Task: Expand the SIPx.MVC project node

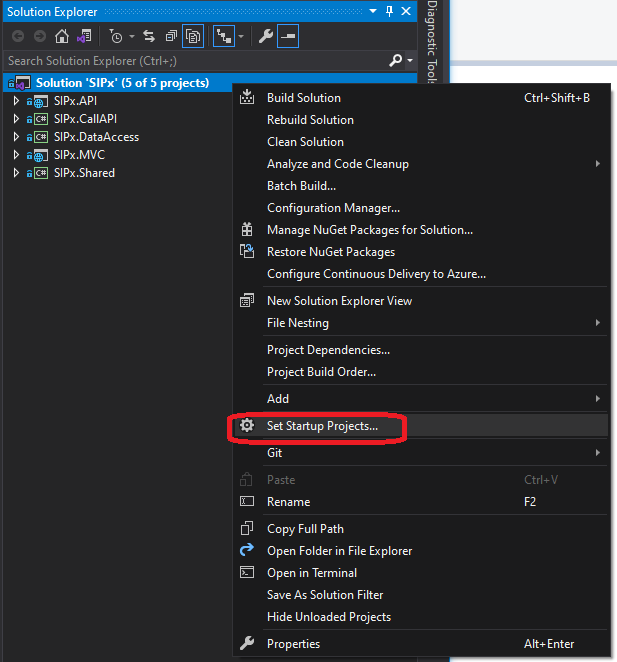Action: point(16,155)
